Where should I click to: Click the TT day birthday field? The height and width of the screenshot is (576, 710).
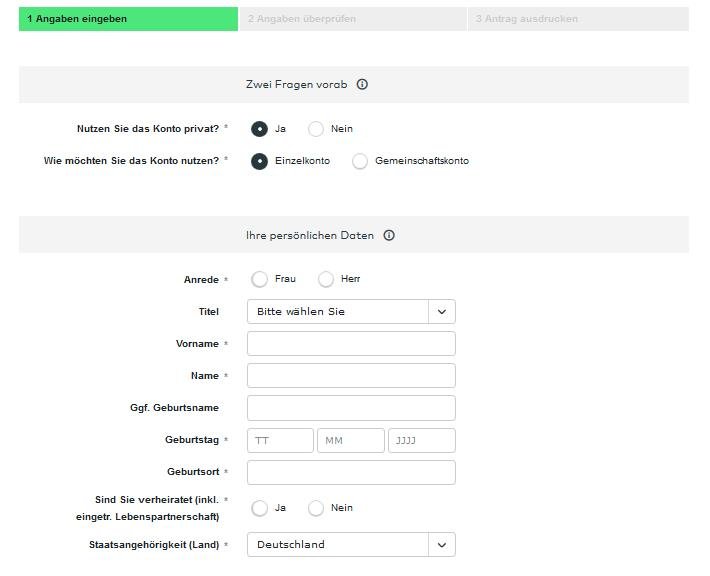280,440
